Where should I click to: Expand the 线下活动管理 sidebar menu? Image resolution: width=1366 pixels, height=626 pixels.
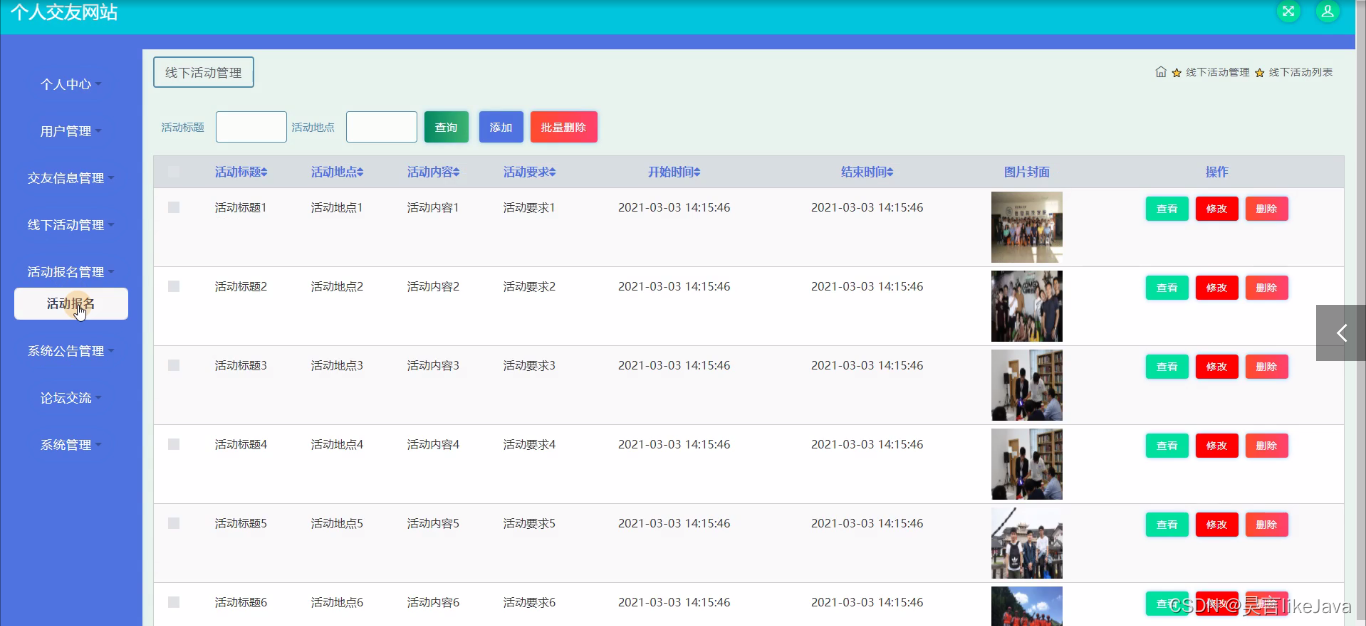pyautogui.click(x=71, y=225)
